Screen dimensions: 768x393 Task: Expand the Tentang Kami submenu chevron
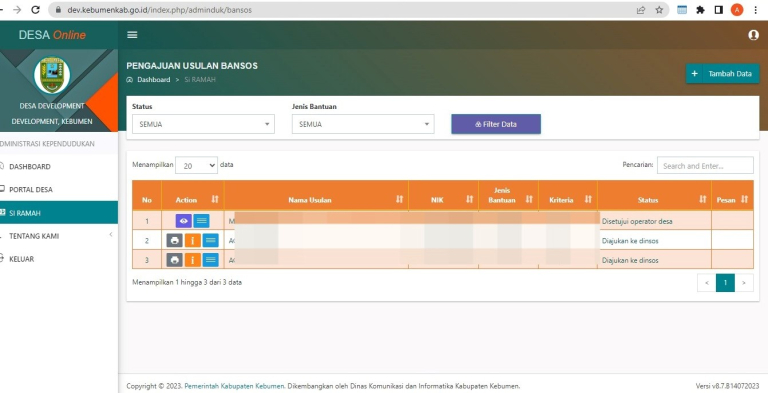click(111, 235)
